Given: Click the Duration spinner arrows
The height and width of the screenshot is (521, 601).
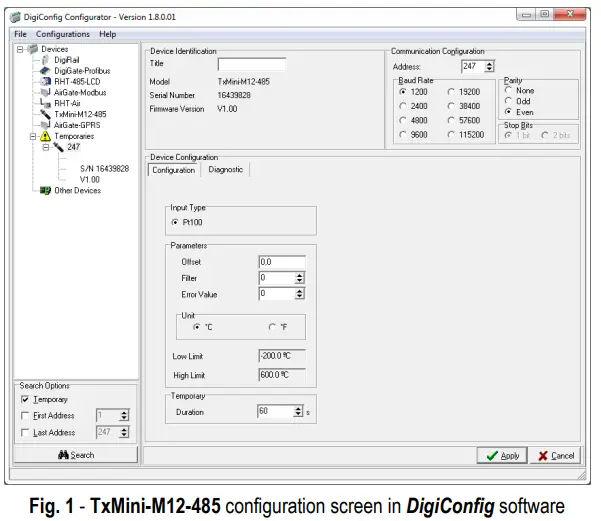Looking at the screenshot, I should click(298, 412).
